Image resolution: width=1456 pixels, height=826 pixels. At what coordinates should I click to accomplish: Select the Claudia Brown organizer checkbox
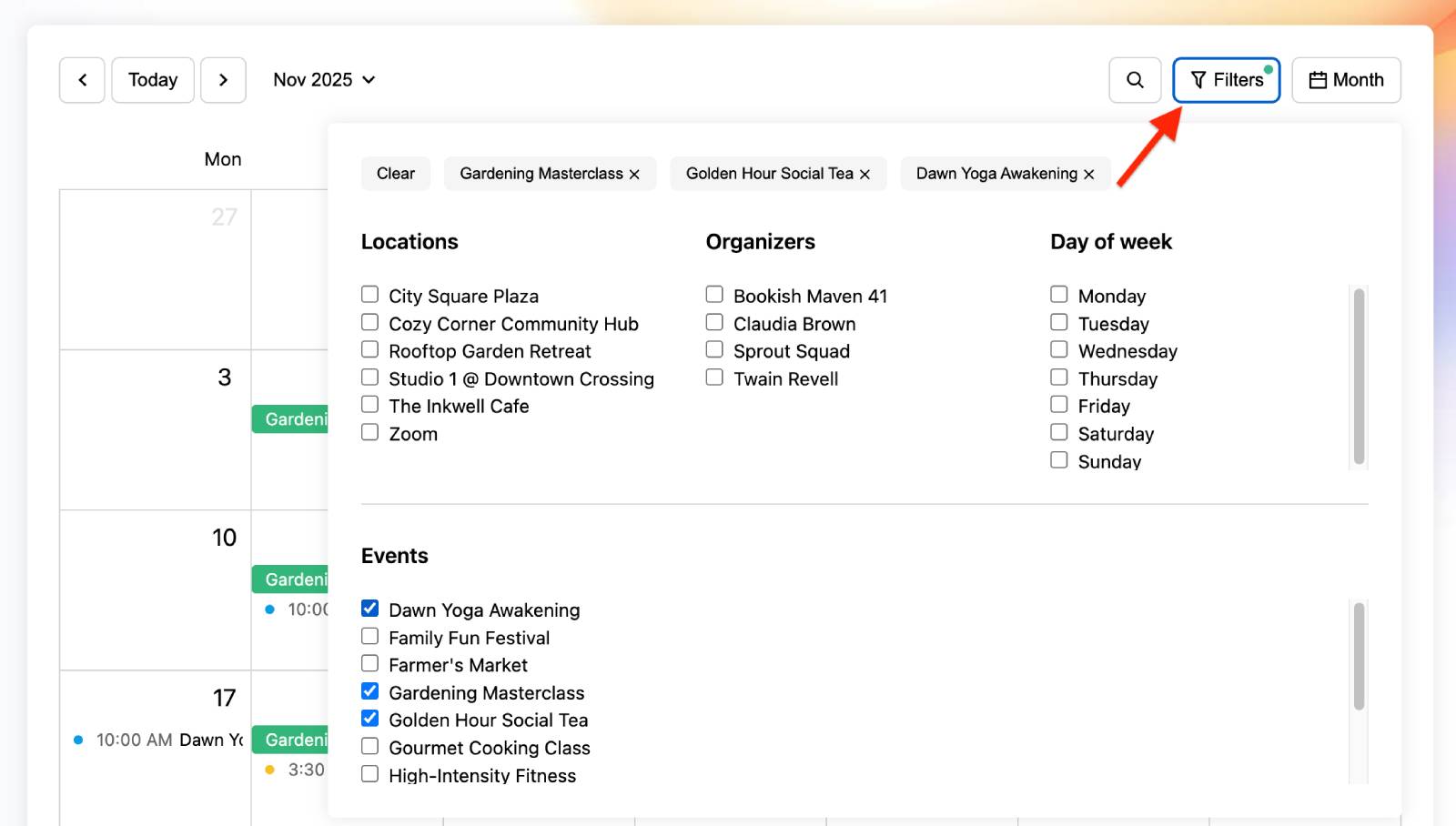[x=714, y=323]
